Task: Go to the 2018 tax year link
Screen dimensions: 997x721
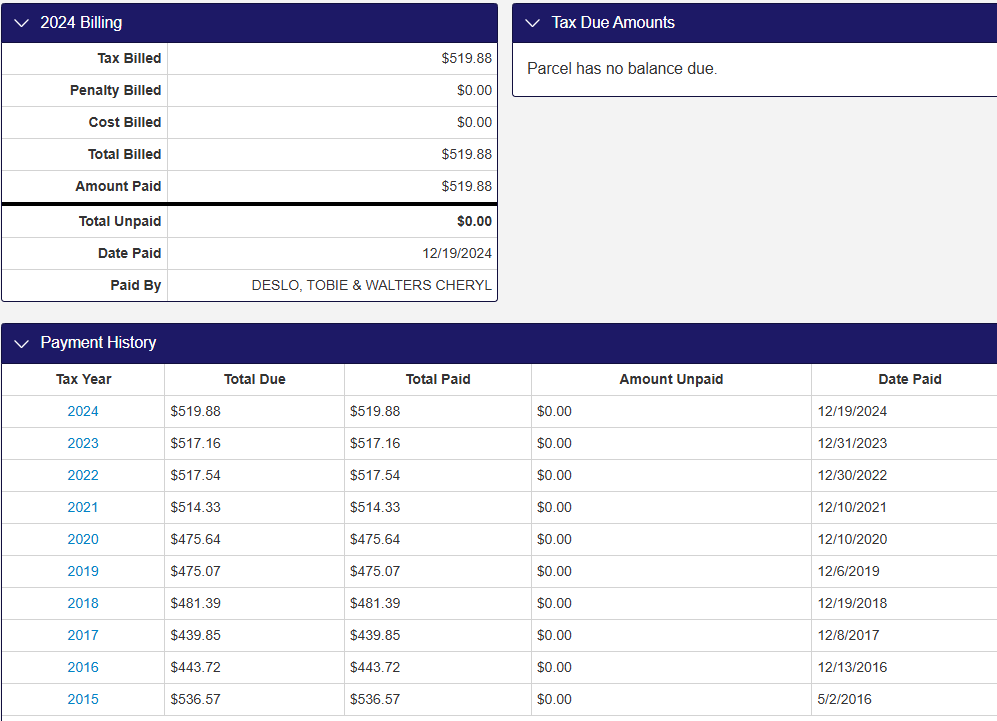Action: pyautogui.click(x=83, y=603)
